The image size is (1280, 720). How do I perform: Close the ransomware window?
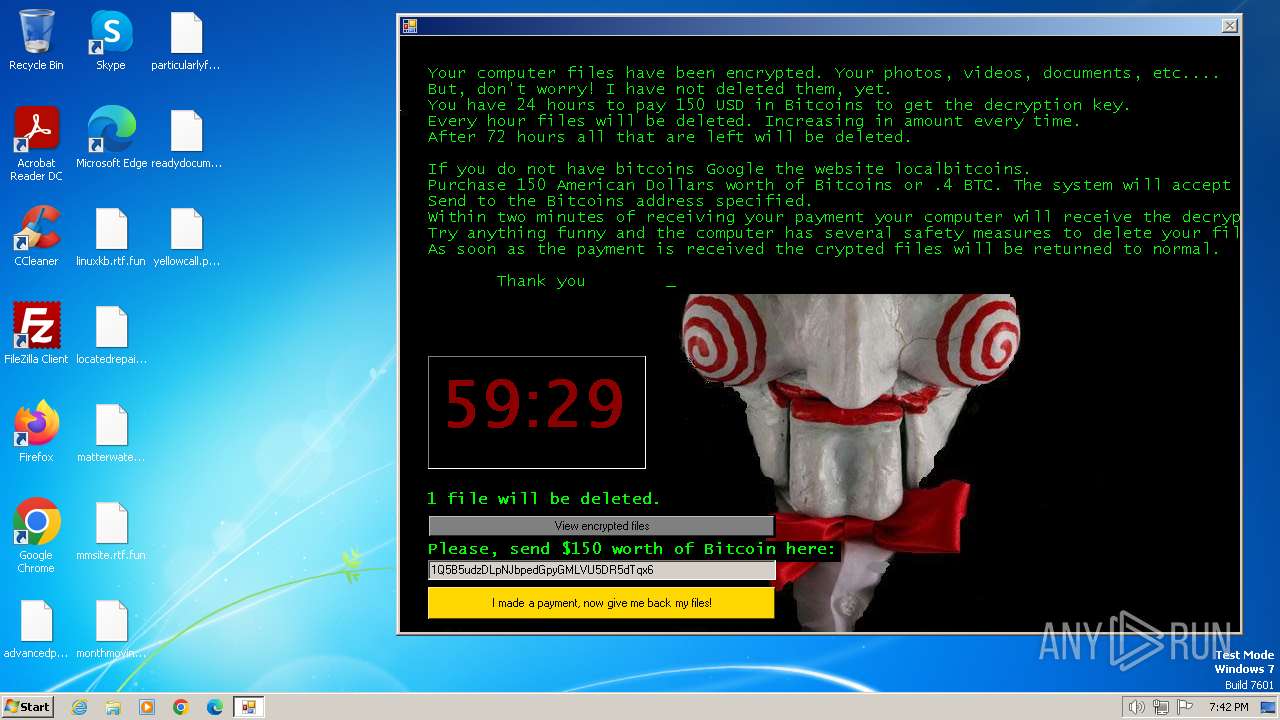click(x=1230, y=26)
